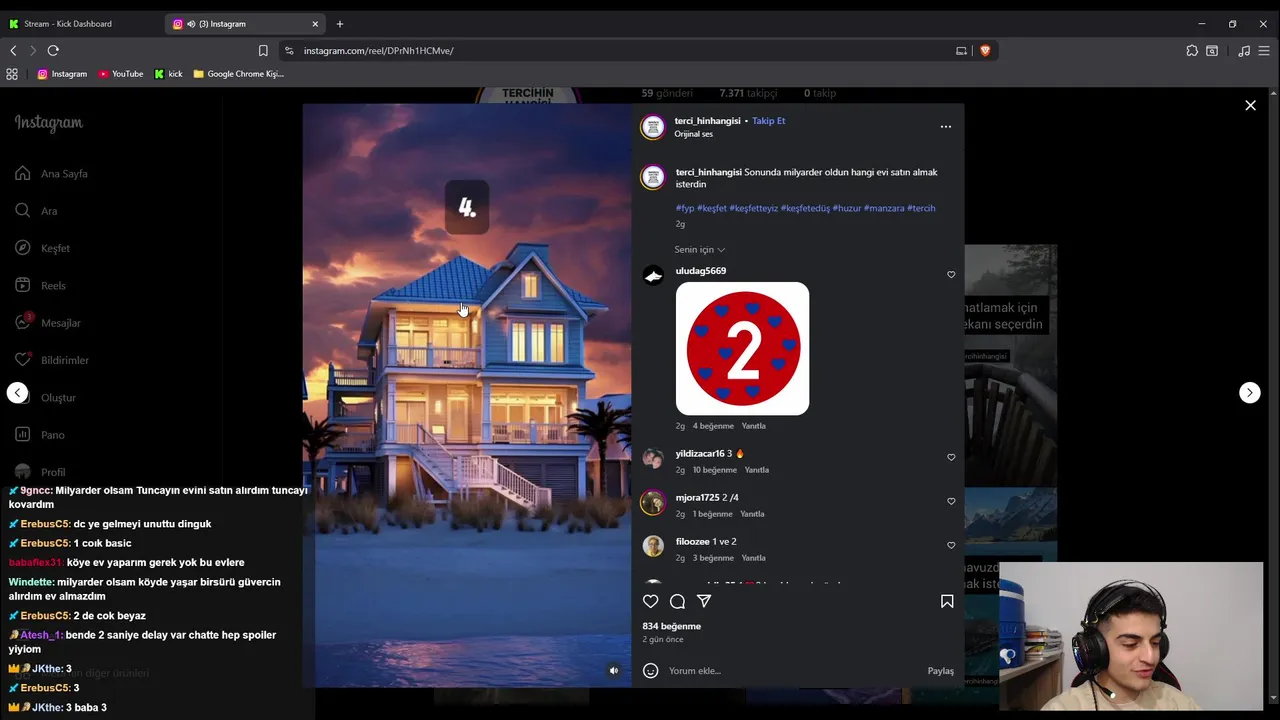Open '4 beğenme' under uludag5669's comment
The width and height of the screenshot is (1280, 720).
click(x=713, y=426)
